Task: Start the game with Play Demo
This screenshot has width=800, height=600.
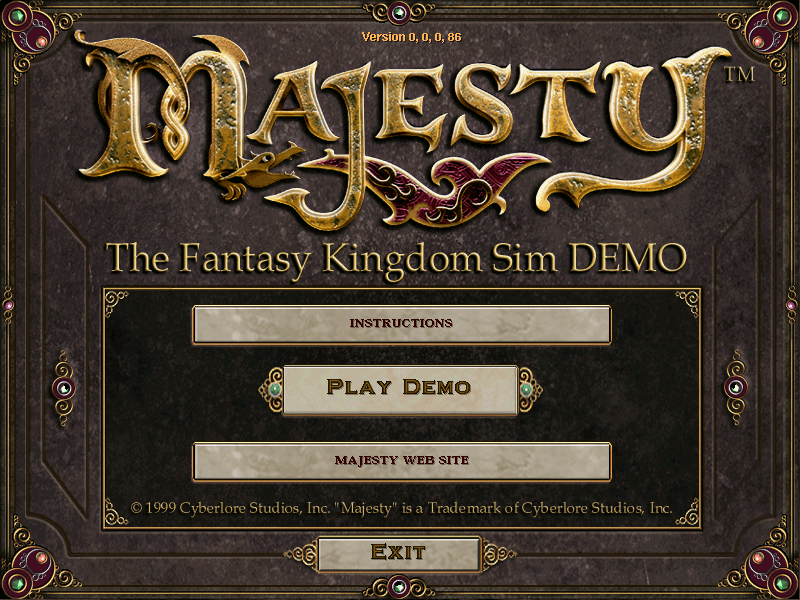Action: point(401,390)
